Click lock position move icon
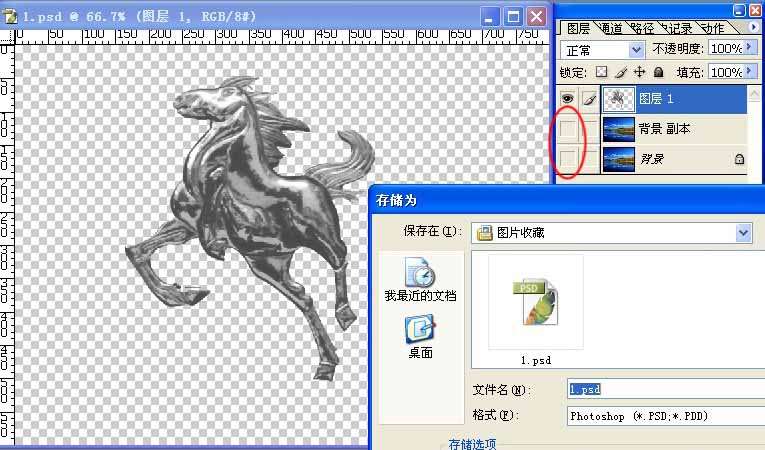The image size is (765, 450). 639,73
